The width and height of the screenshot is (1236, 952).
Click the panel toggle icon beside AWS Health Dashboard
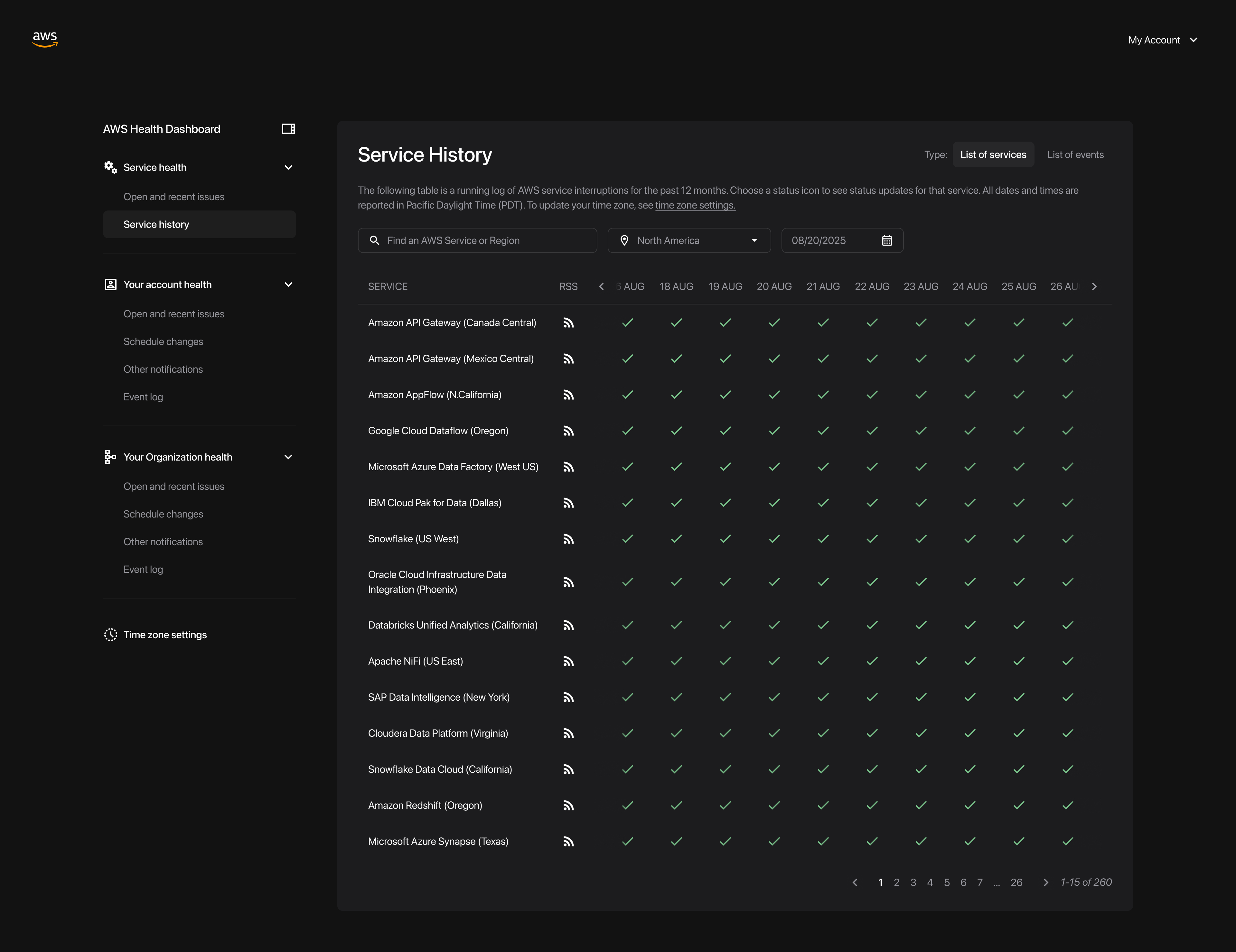[289, 128]
